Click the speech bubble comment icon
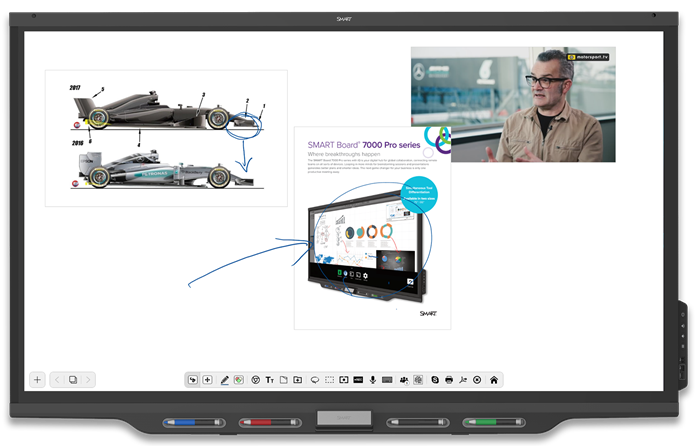Image resolution: width=700 pixels, height=446 pixels. point(314,380)
